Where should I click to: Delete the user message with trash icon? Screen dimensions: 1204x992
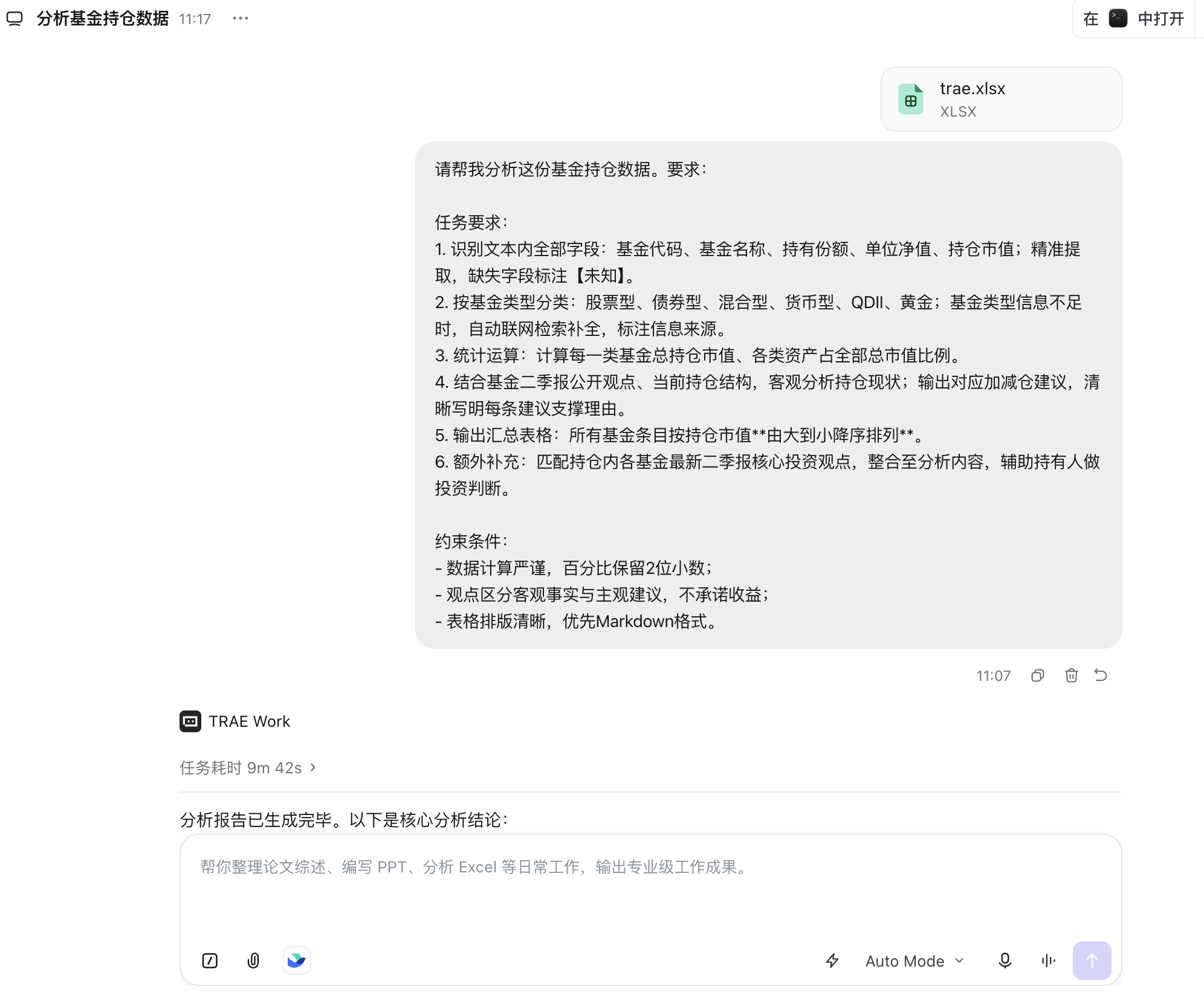click(1072, 675)
